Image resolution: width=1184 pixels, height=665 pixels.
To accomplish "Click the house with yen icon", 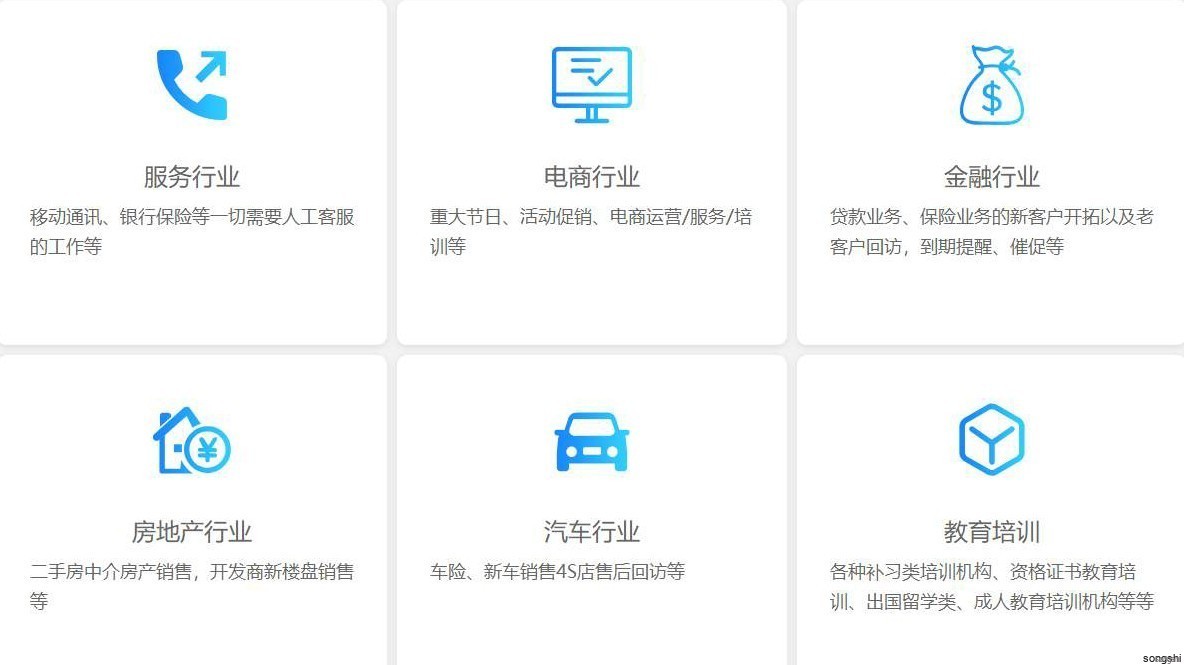I will [192, 440].
